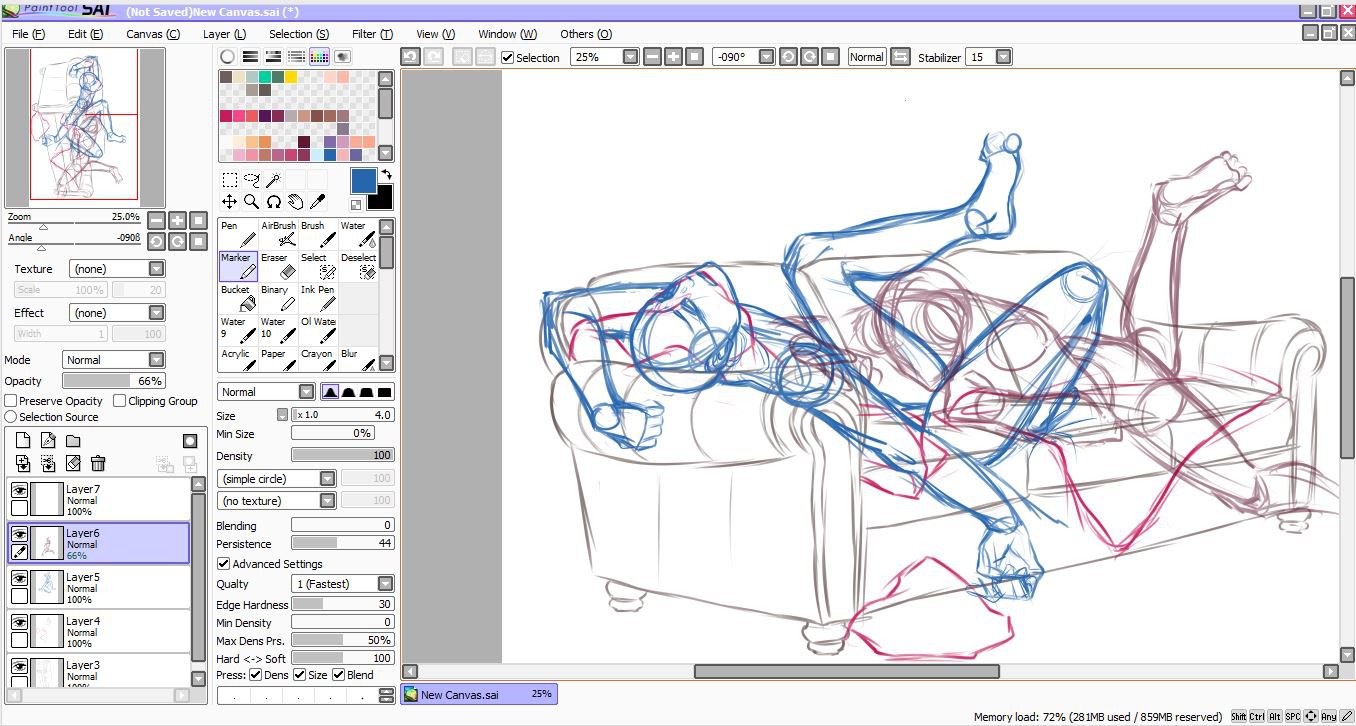Hide Layer4 via its eye icon

19,622
